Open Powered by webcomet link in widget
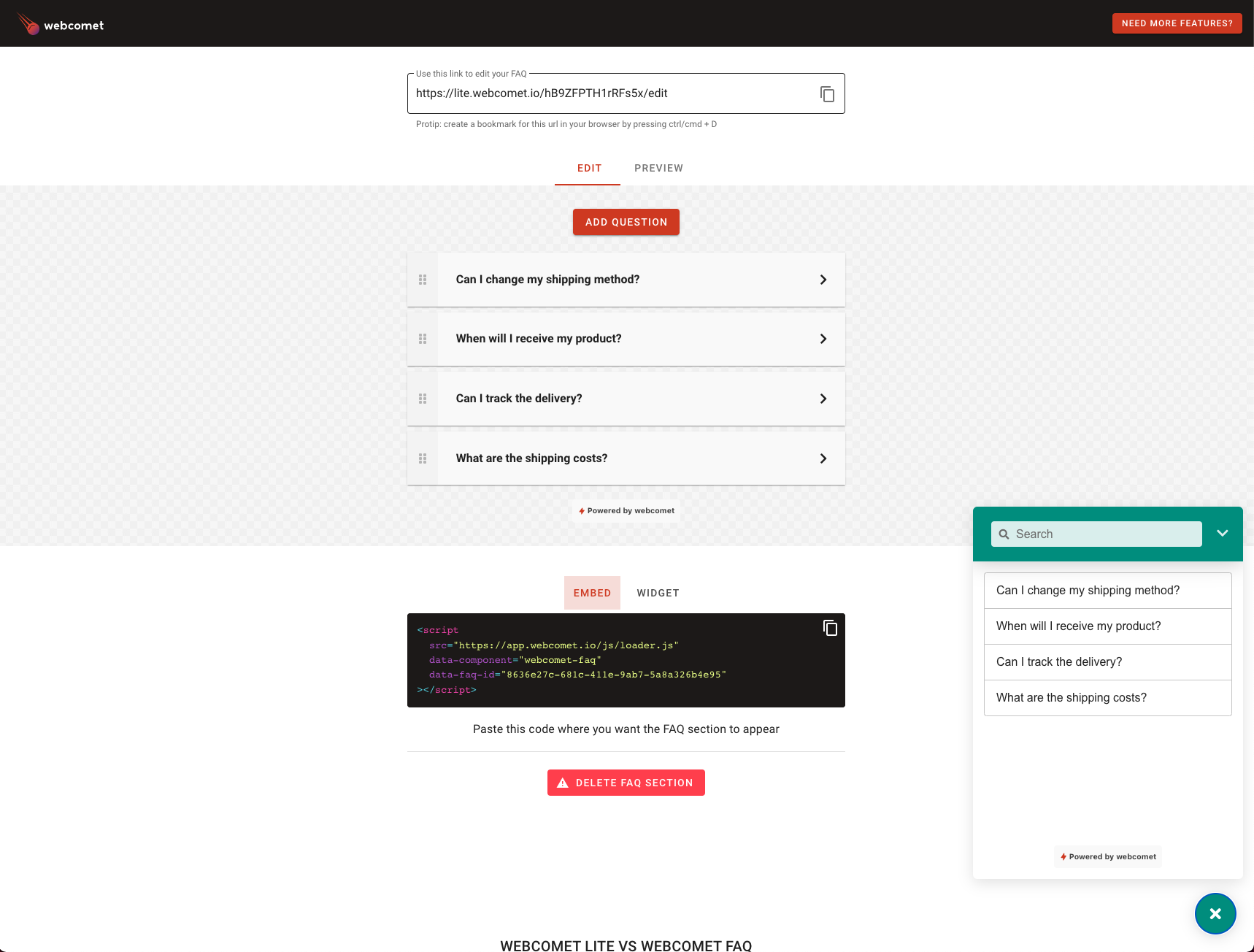 (x=1108, y=857)
